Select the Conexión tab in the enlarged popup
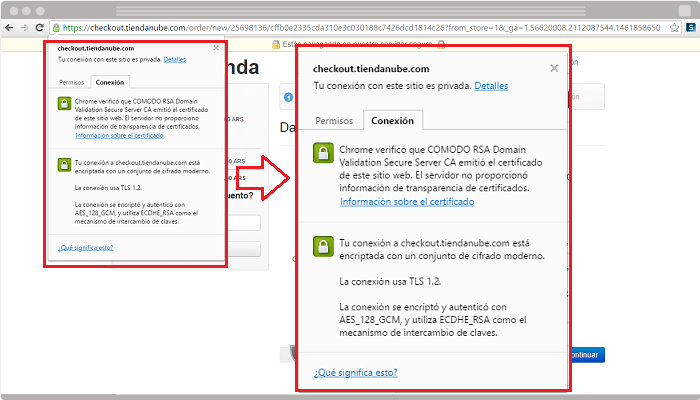700x400 pixels. coord(393,121)
